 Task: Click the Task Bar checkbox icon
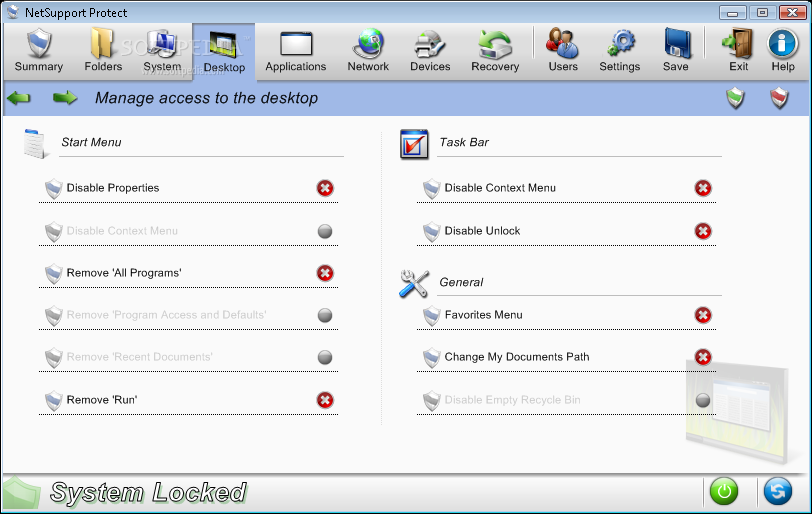414,144
